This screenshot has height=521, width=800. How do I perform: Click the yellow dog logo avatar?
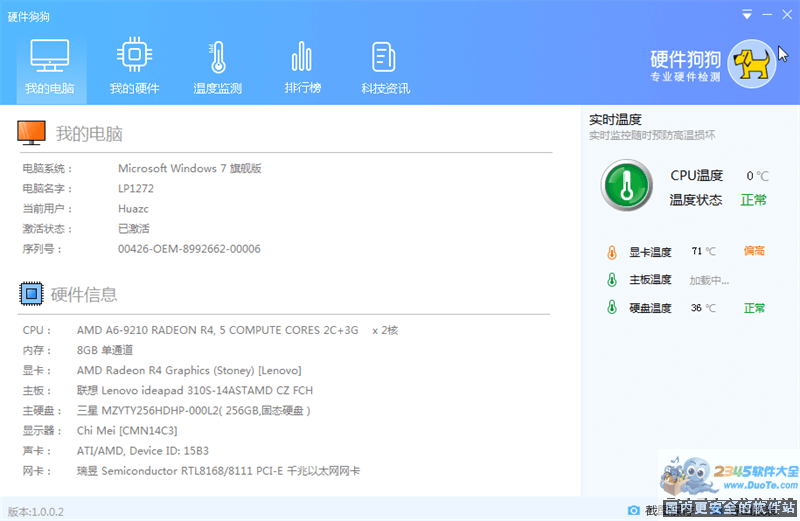751,65
